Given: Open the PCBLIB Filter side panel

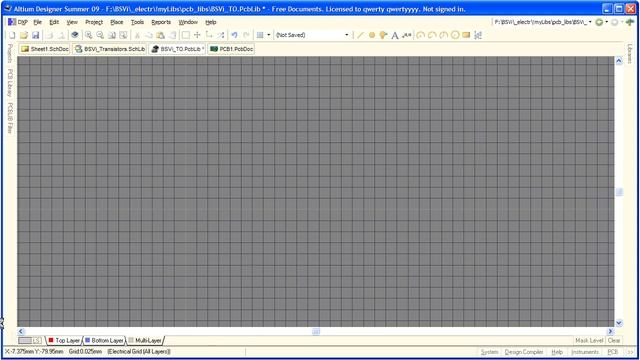Looking at the screenshot, I should (10, 118).
